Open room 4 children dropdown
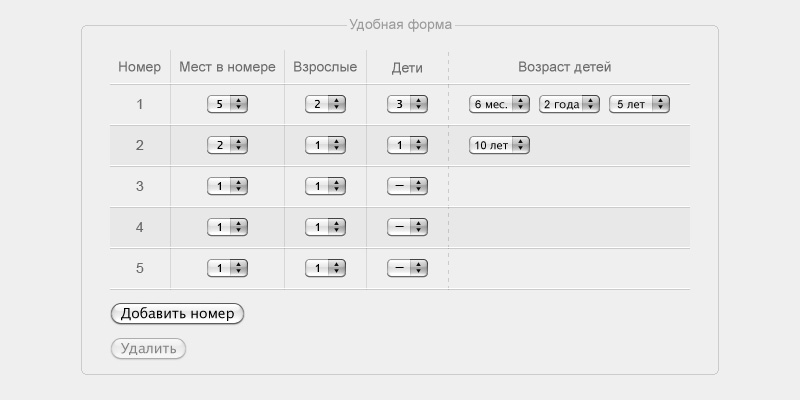 click(407, 227)
